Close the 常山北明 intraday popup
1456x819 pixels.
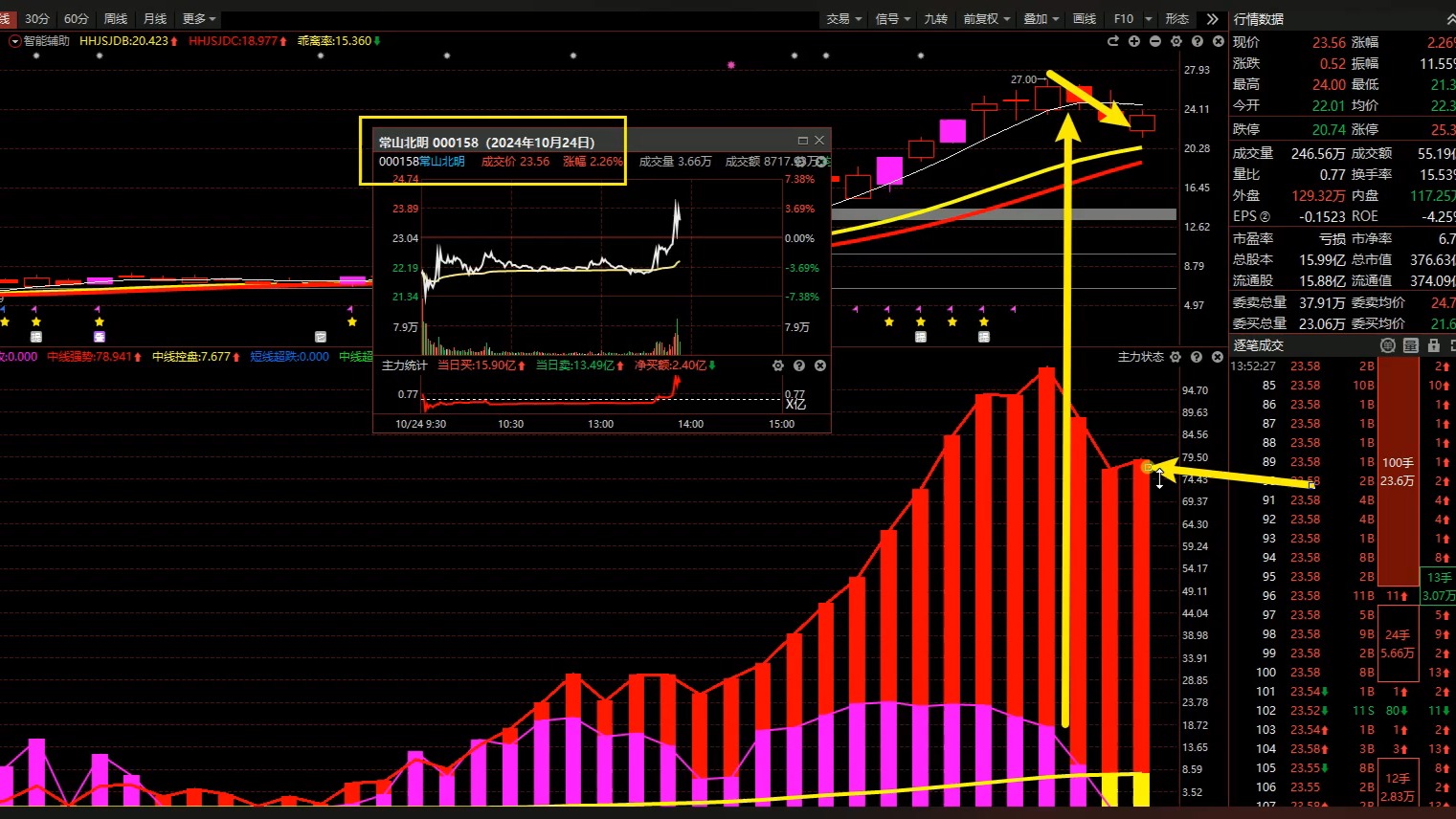(819, 141)
